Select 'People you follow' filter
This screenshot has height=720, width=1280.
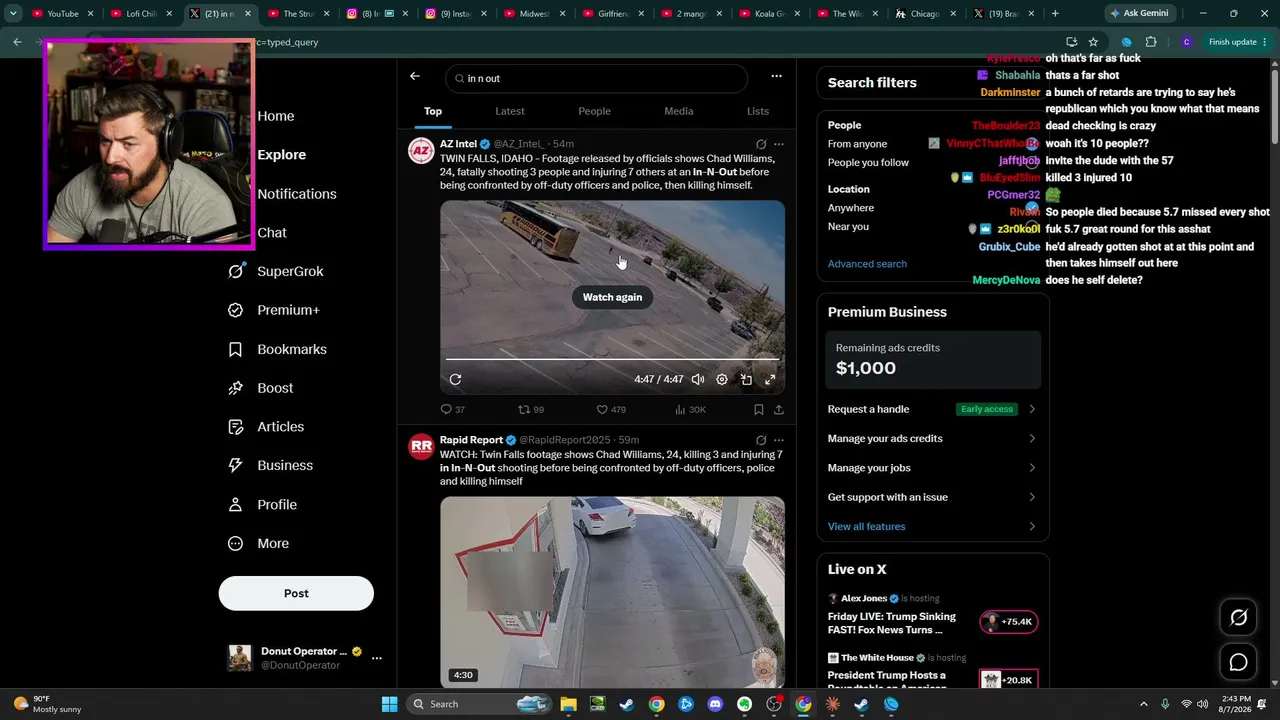(x=868, y=163)
